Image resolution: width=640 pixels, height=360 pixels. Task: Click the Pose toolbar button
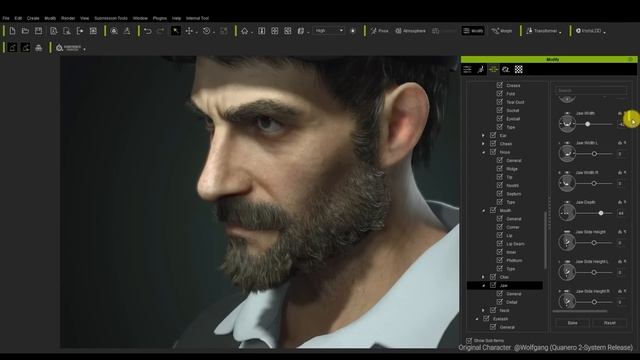click(380, 31)
